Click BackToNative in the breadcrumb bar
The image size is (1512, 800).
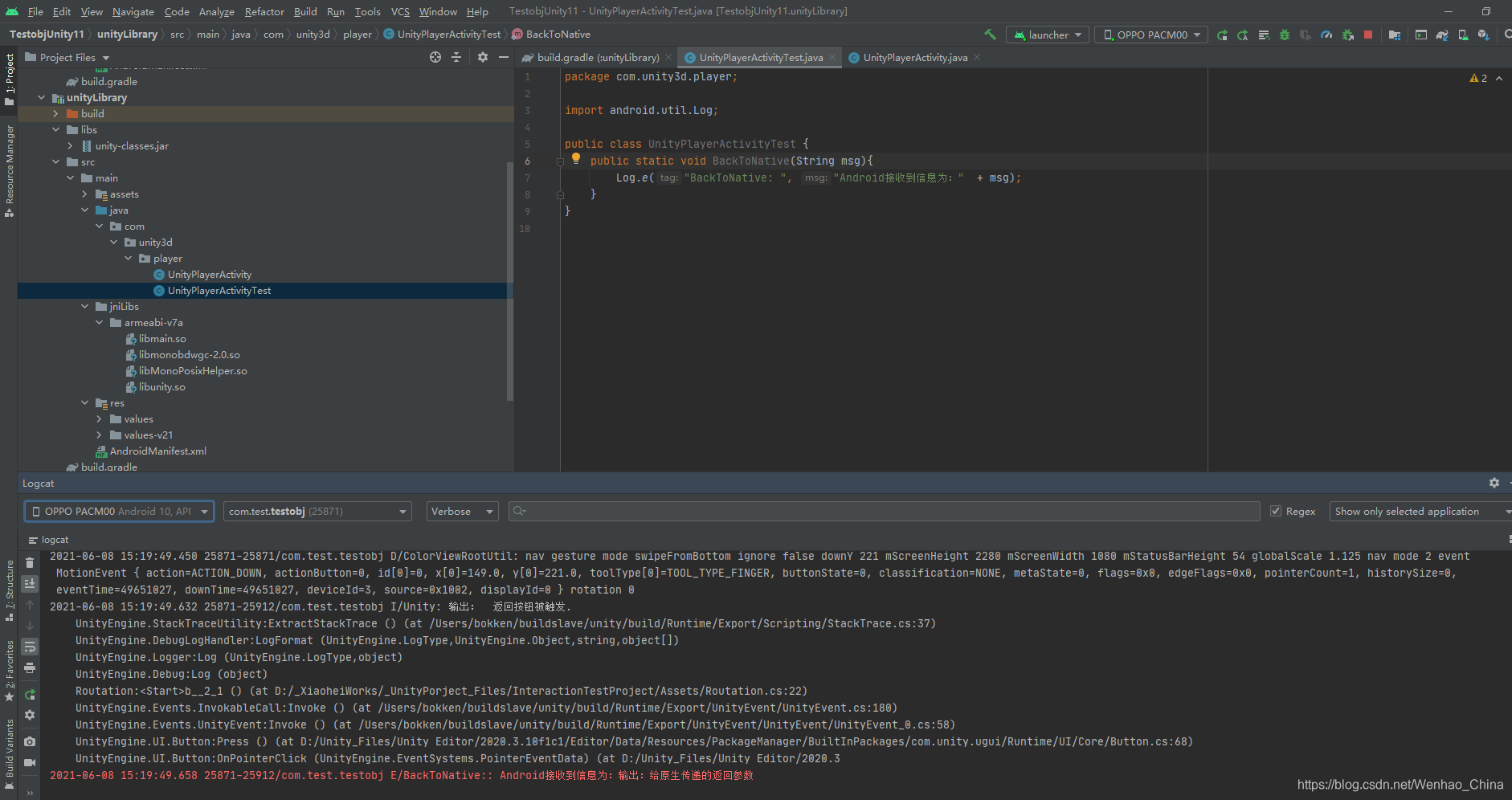[558, 34]
